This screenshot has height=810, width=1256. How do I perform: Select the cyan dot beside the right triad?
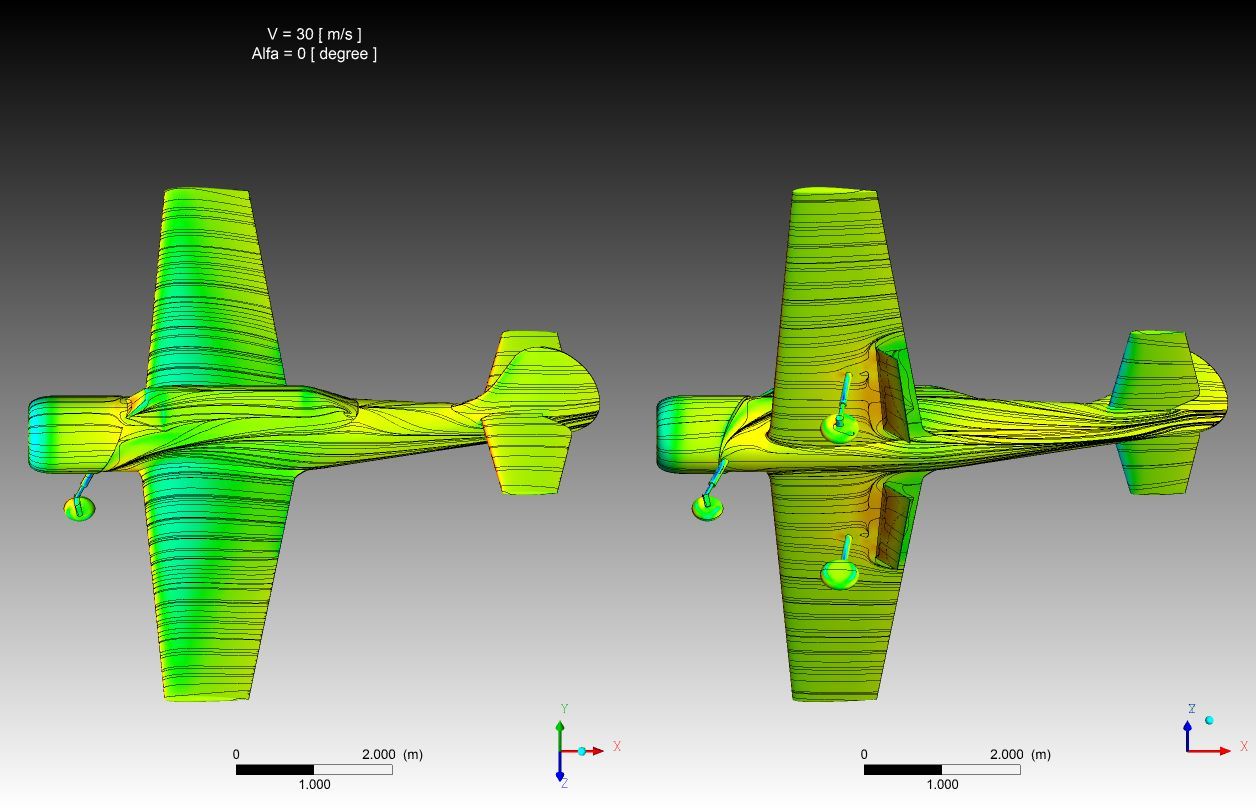tap(1209, 720)
